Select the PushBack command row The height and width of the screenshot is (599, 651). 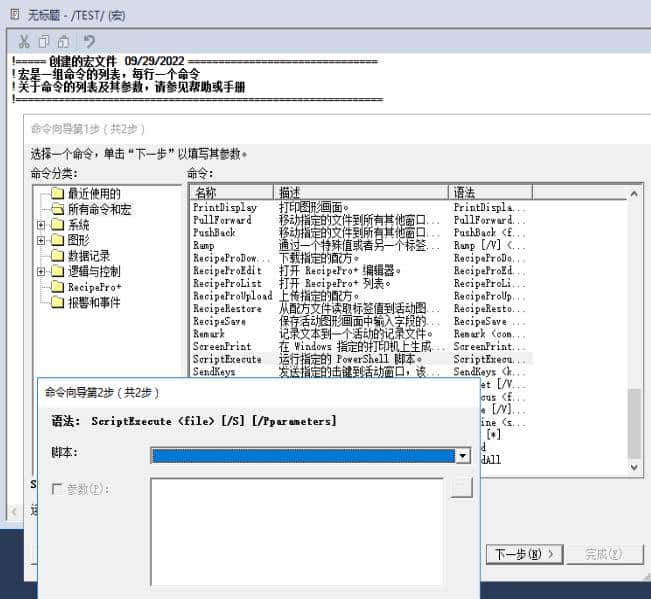361,232
